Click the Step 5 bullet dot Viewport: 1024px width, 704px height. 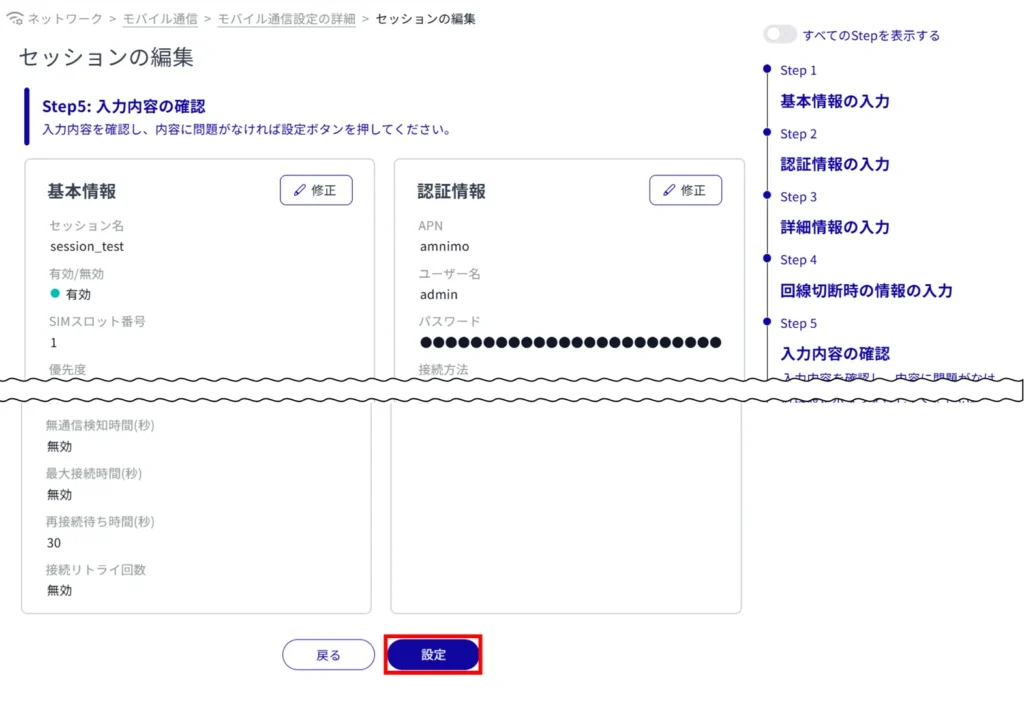click(767, 322)
